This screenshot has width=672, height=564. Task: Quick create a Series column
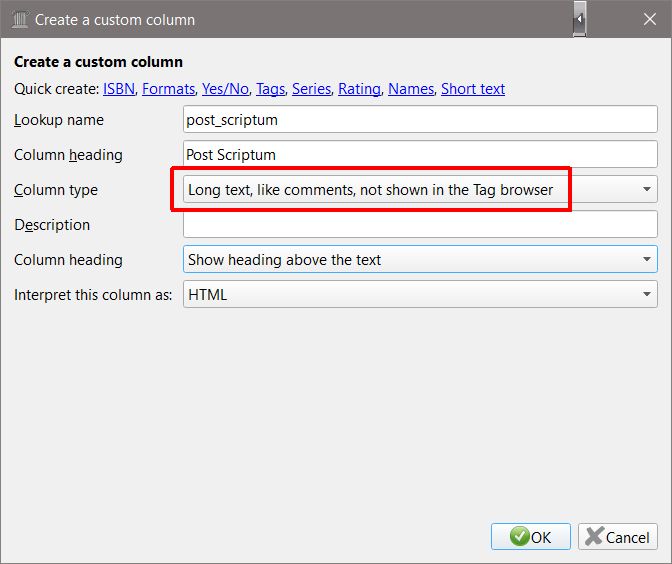[312, 89]
